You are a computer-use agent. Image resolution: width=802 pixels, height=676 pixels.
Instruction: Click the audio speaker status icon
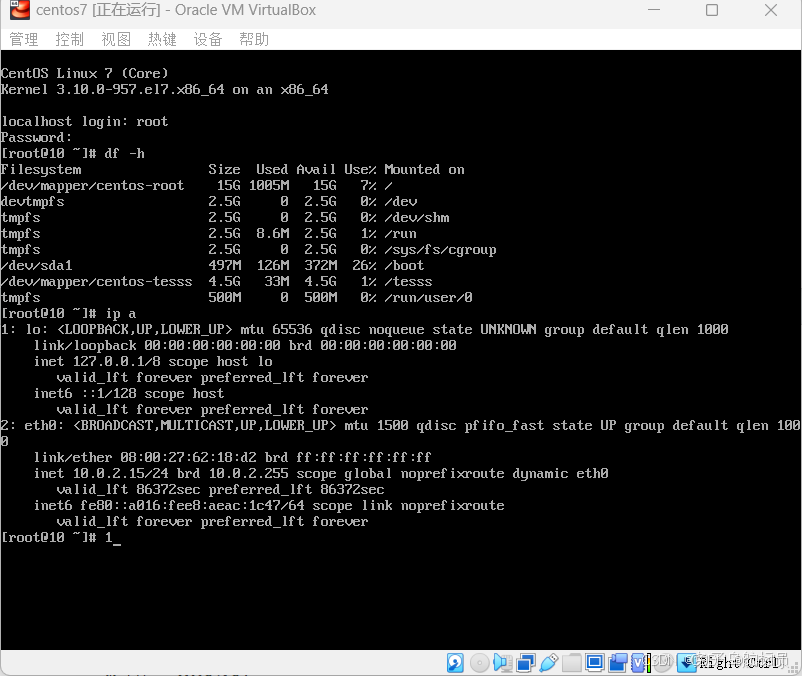tap(502, 663)
